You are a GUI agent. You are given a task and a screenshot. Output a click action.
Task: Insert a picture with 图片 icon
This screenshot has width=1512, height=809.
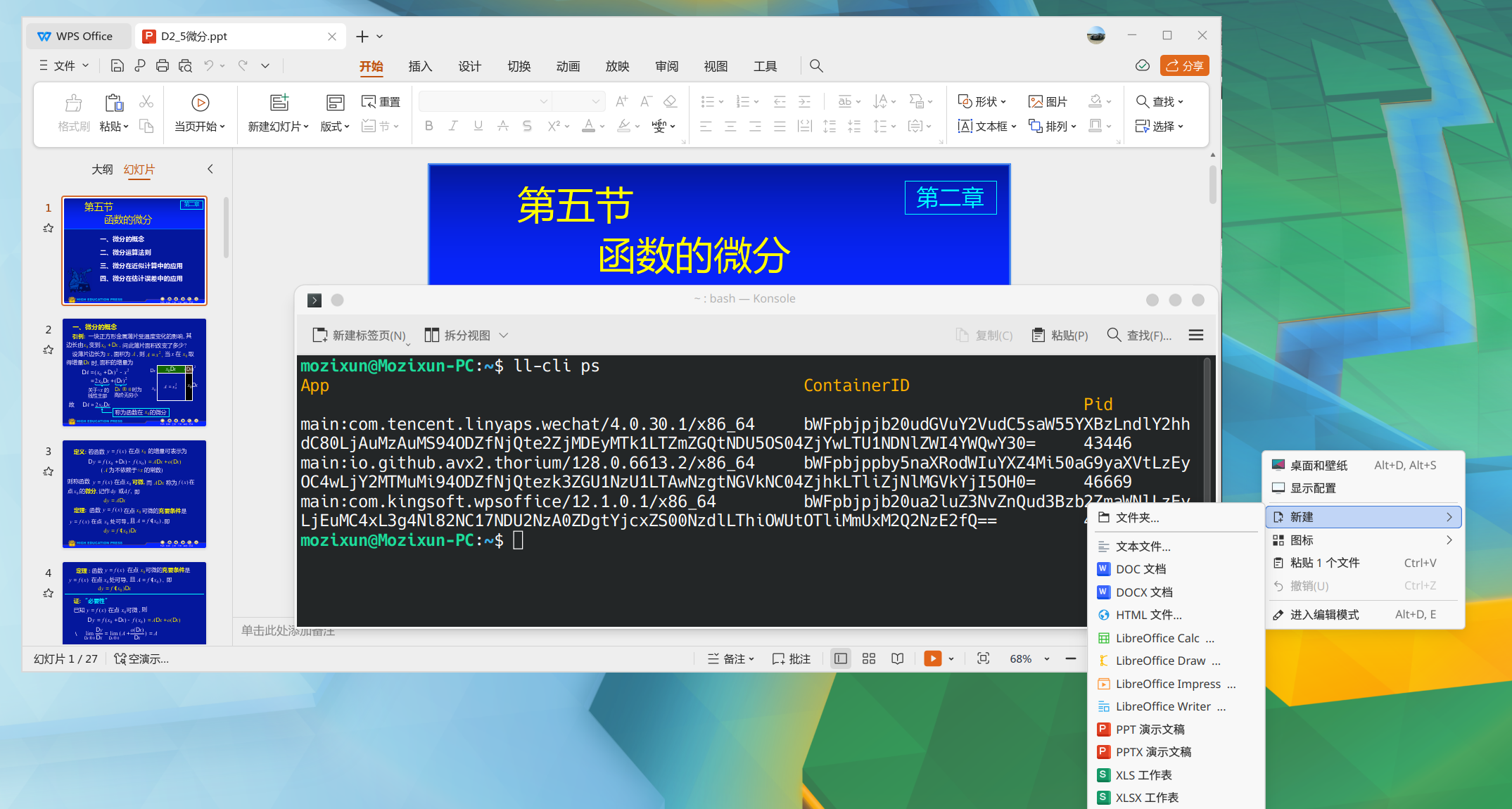1048,102
